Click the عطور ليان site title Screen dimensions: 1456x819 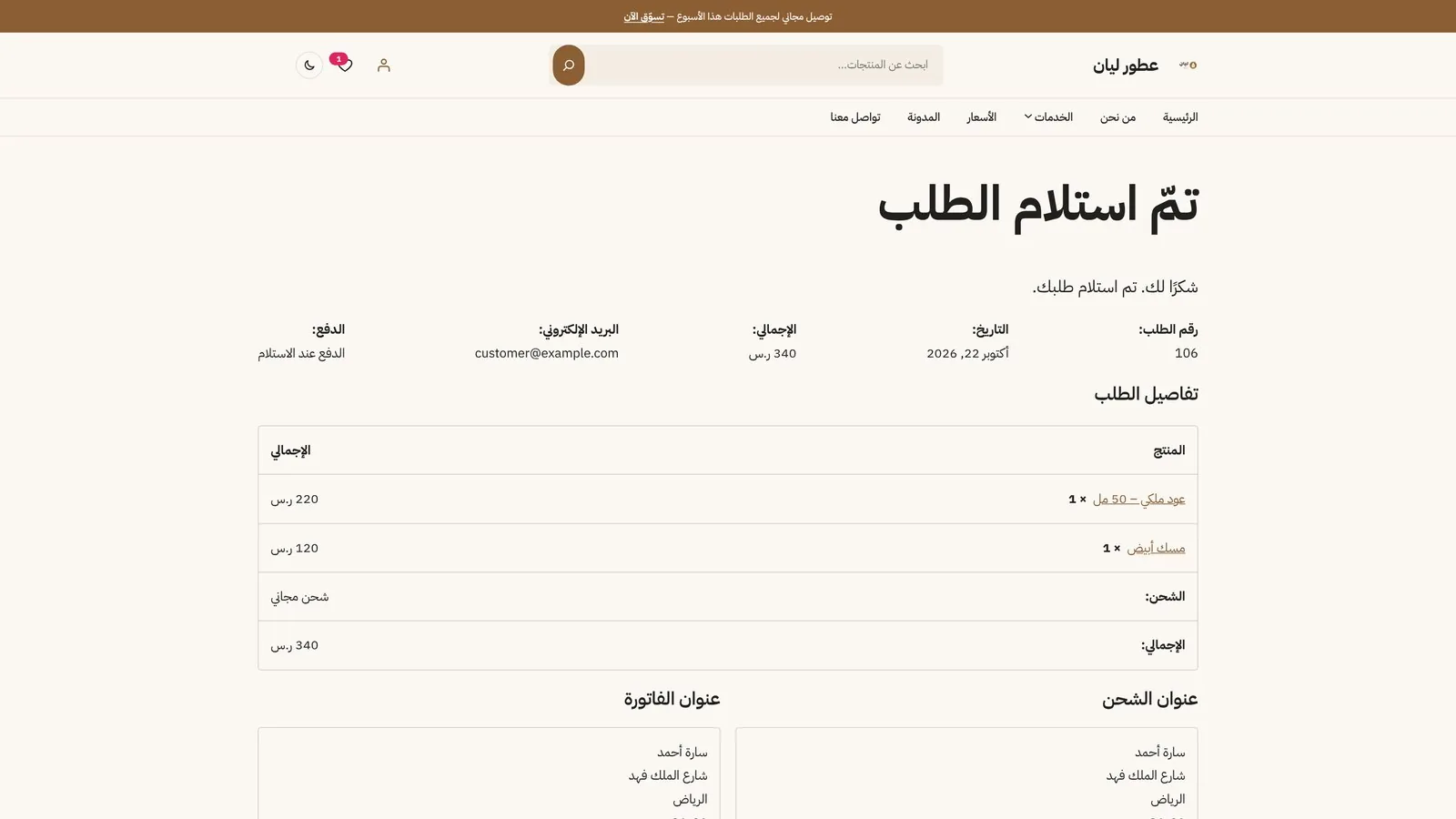click(1126, 66)
